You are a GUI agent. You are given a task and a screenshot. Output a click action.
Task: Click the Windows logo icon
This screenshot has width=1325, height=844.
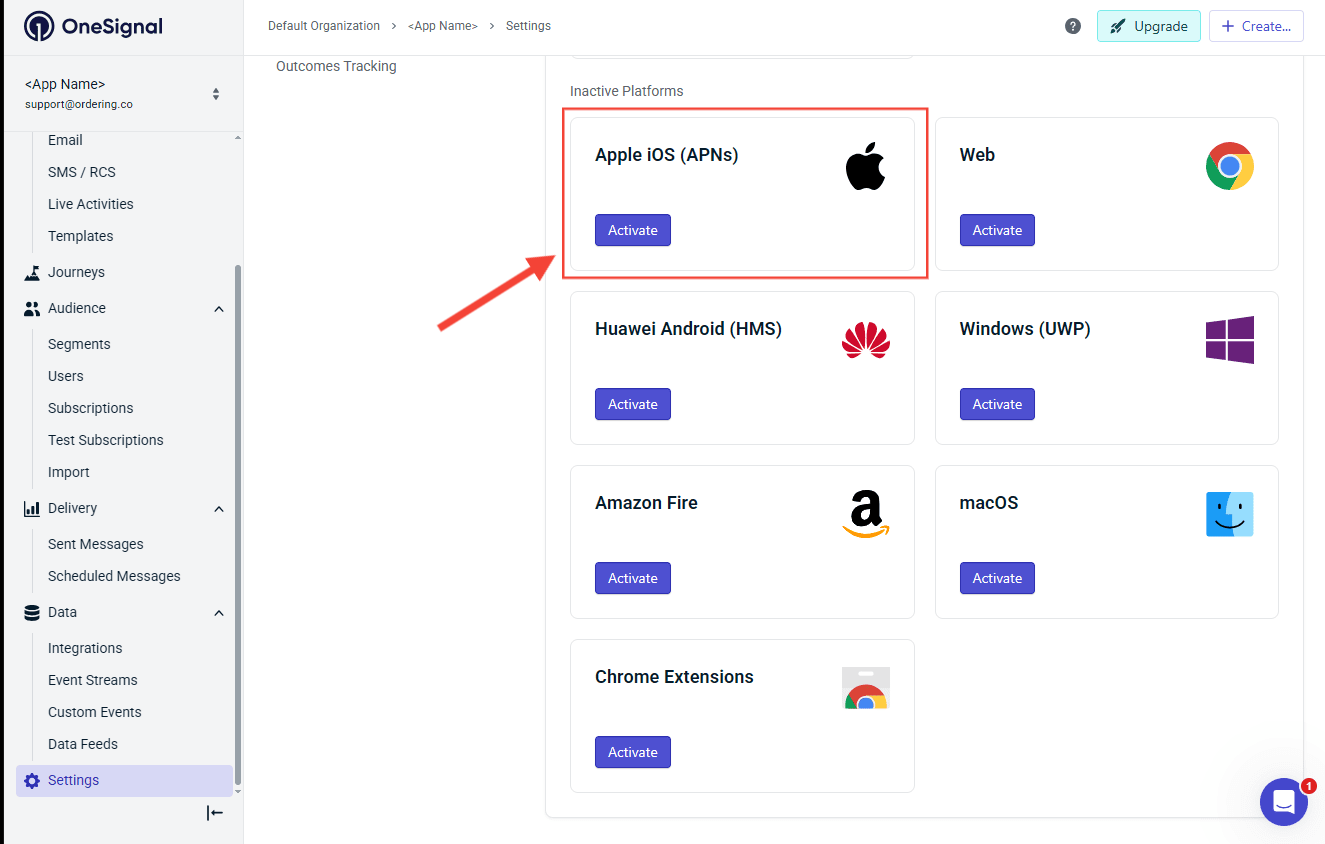1230,340
